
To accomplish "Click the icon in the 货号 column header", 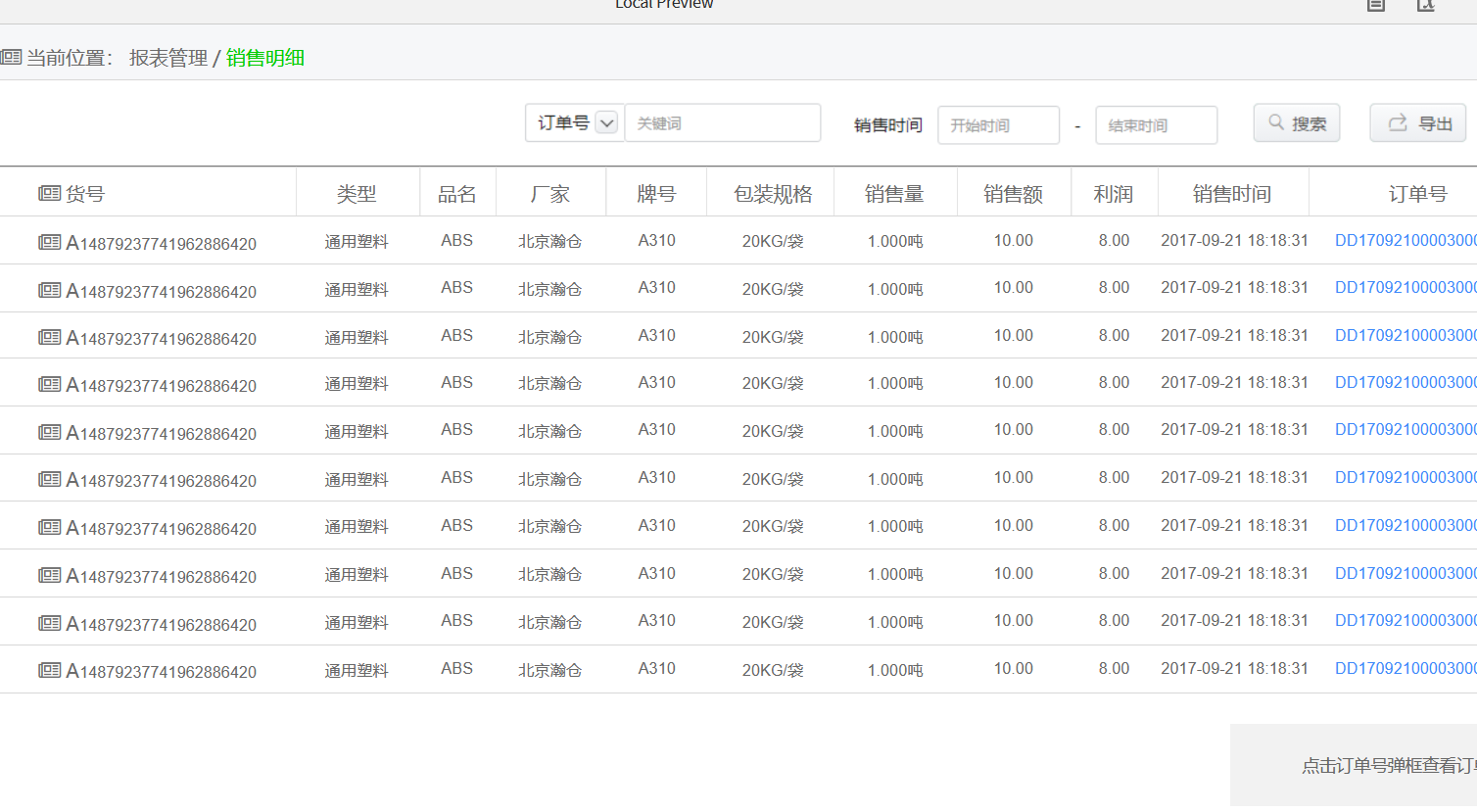I will [49, 193].
